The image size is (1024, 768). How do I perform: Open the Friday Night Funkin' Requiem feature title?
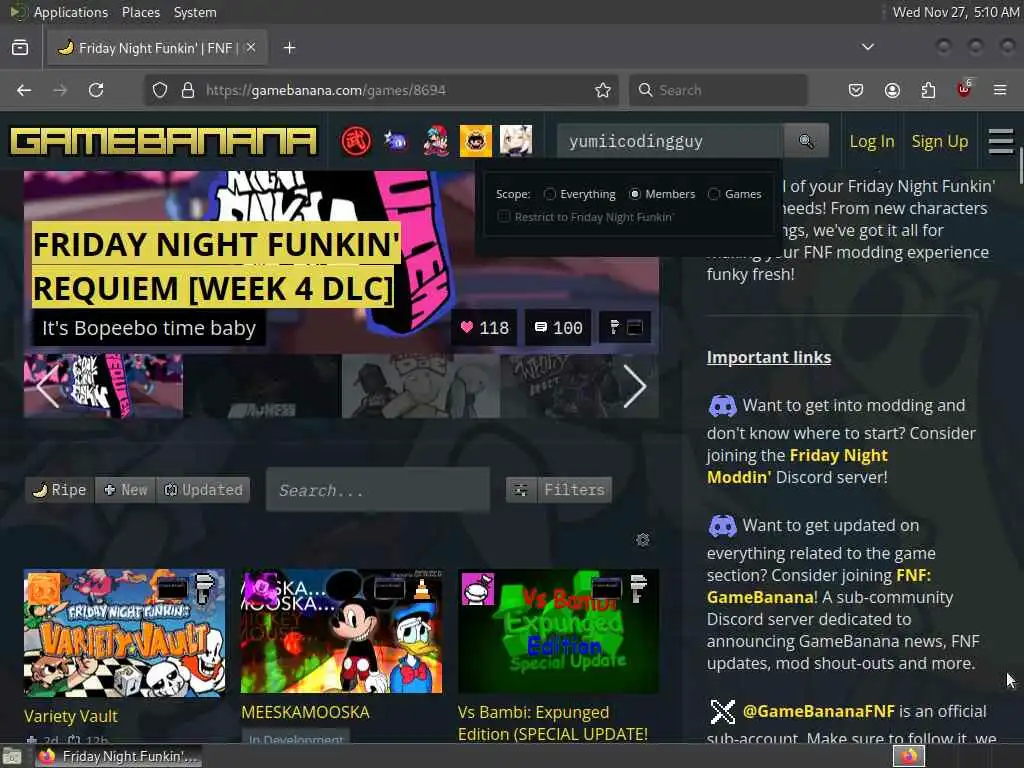coord(216,266)
